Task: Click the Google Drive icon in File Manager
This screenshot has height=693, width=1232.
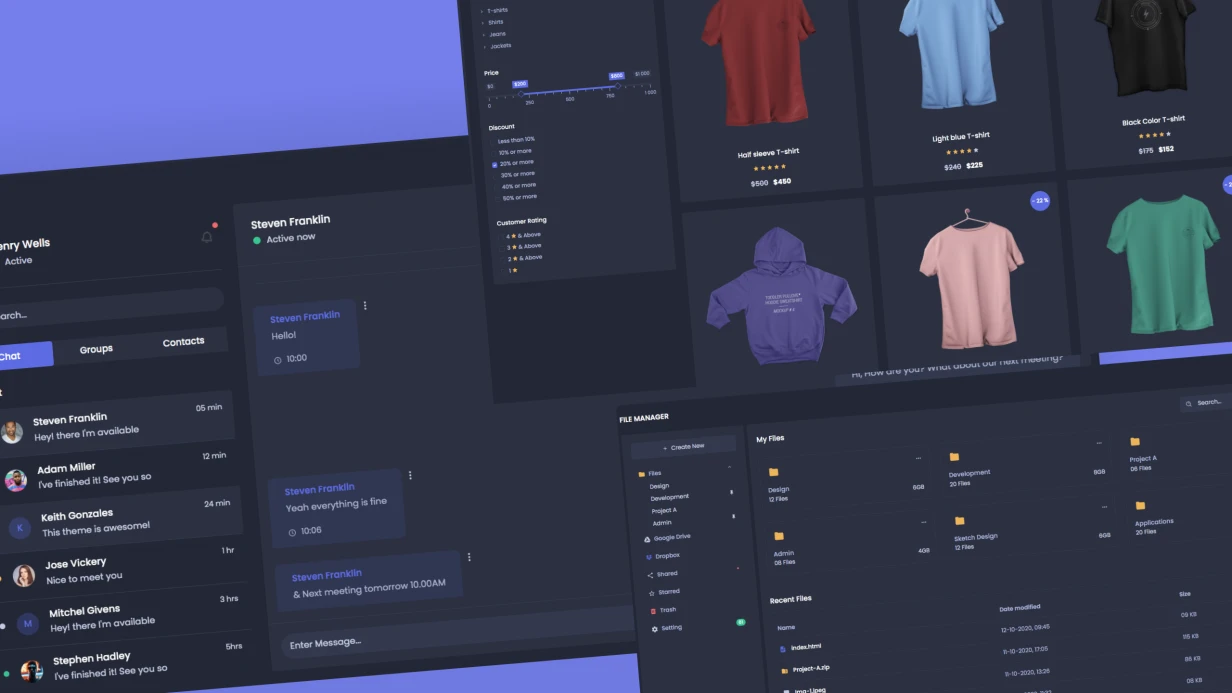Action: 647,539
